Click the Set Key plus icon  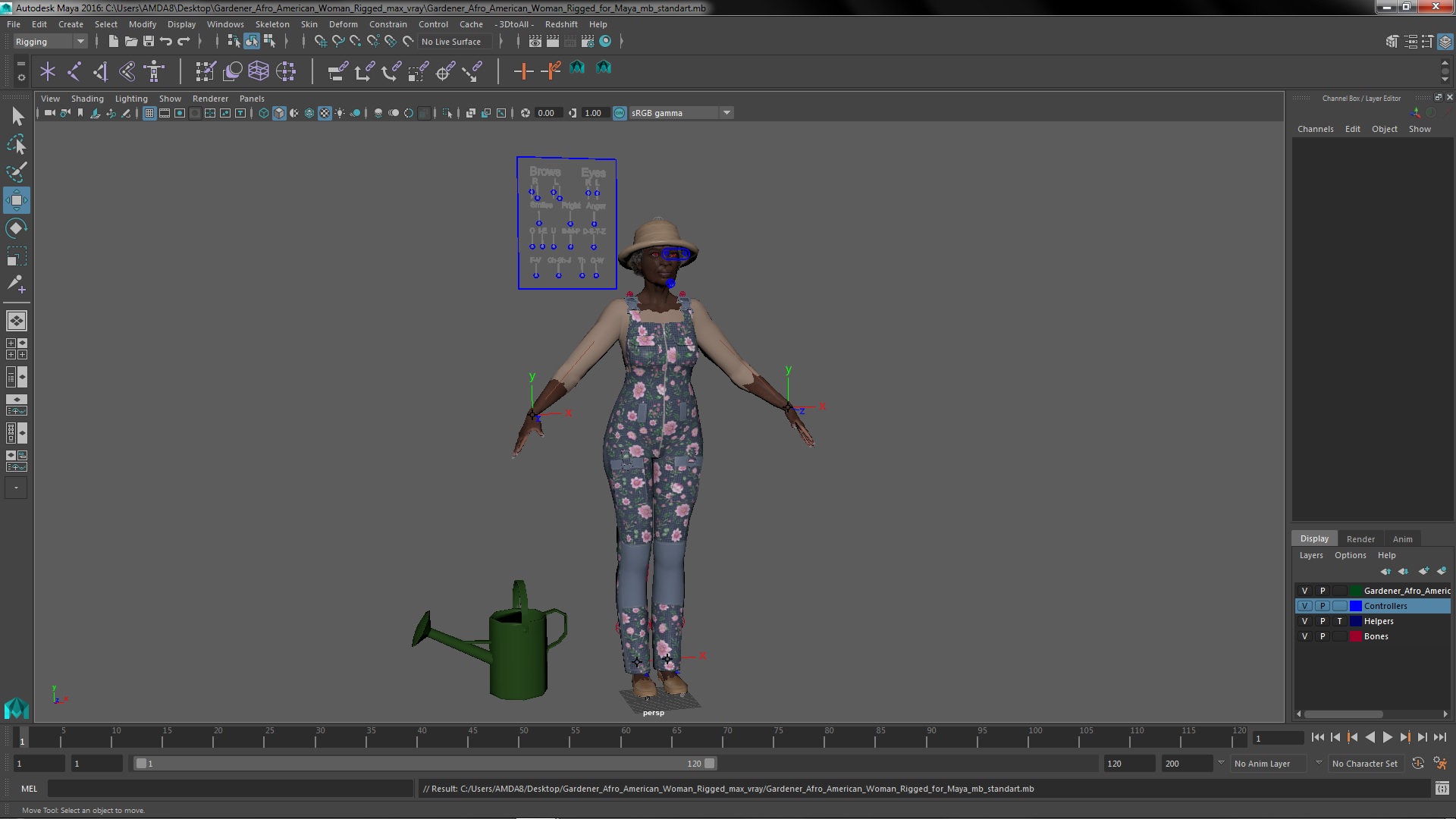click(523, 72)
